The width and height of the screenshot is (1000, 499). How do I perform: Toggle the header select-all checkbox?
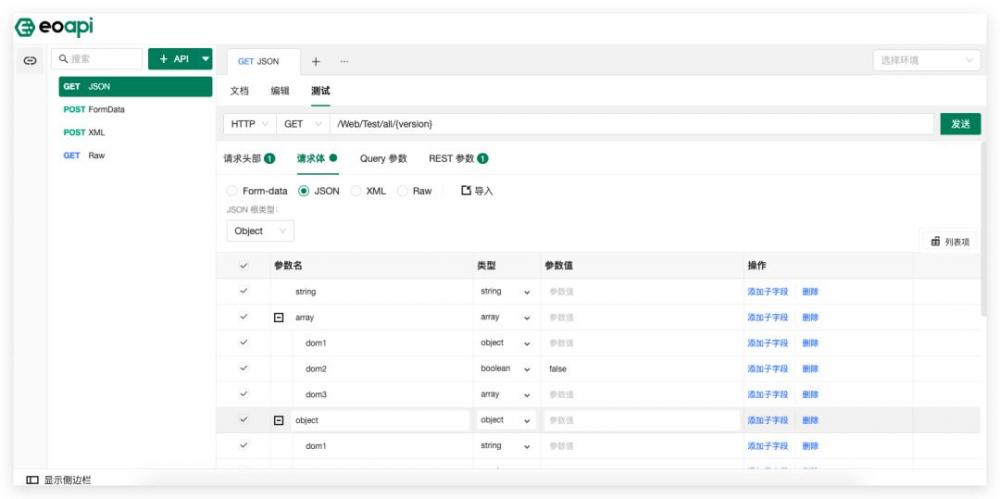pyautogui.click(x=243, y=266)
